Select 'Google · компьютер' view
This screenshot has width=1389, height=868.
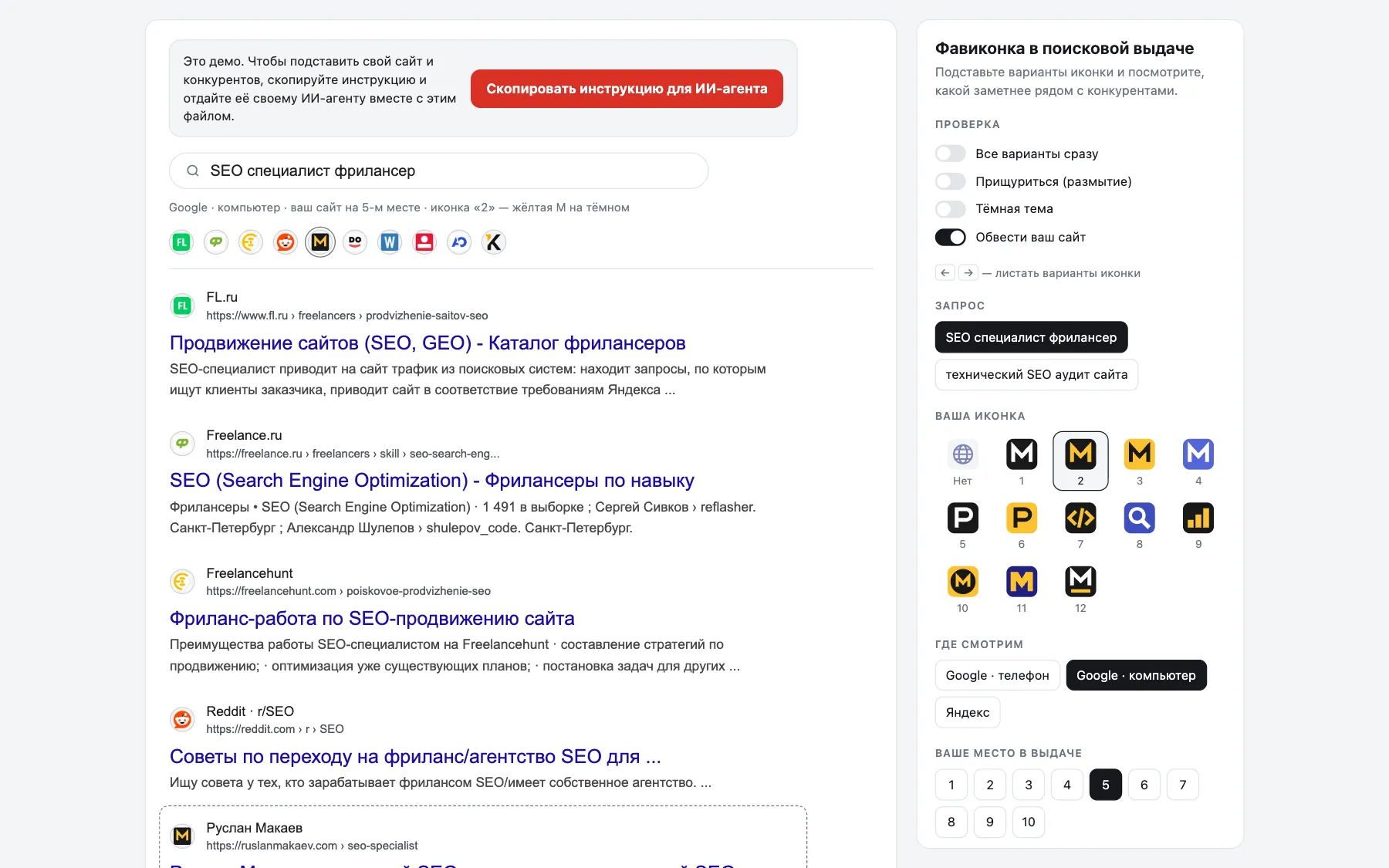pos(1136,675)
